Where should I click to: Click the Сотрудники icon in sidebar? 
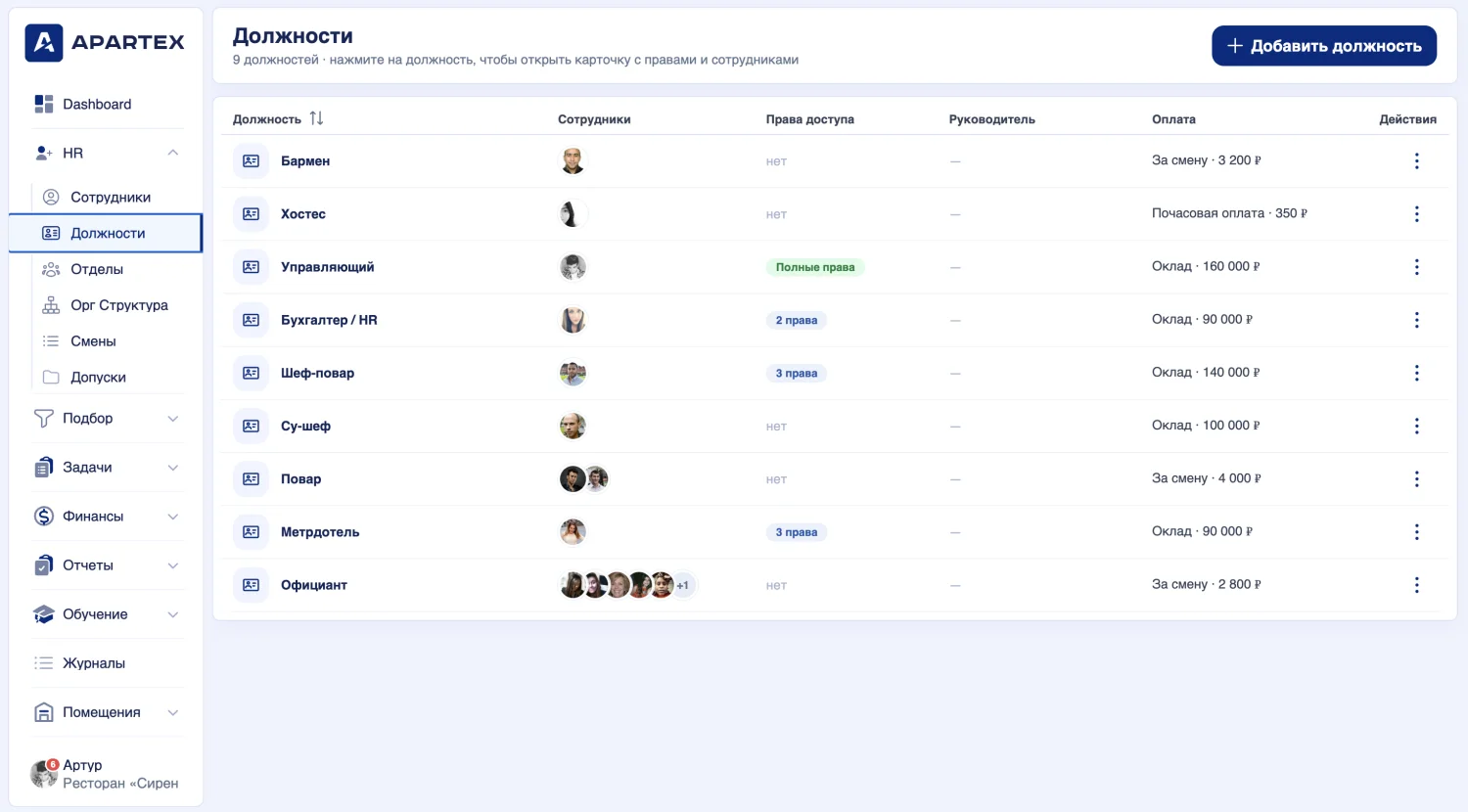(51, 197)
